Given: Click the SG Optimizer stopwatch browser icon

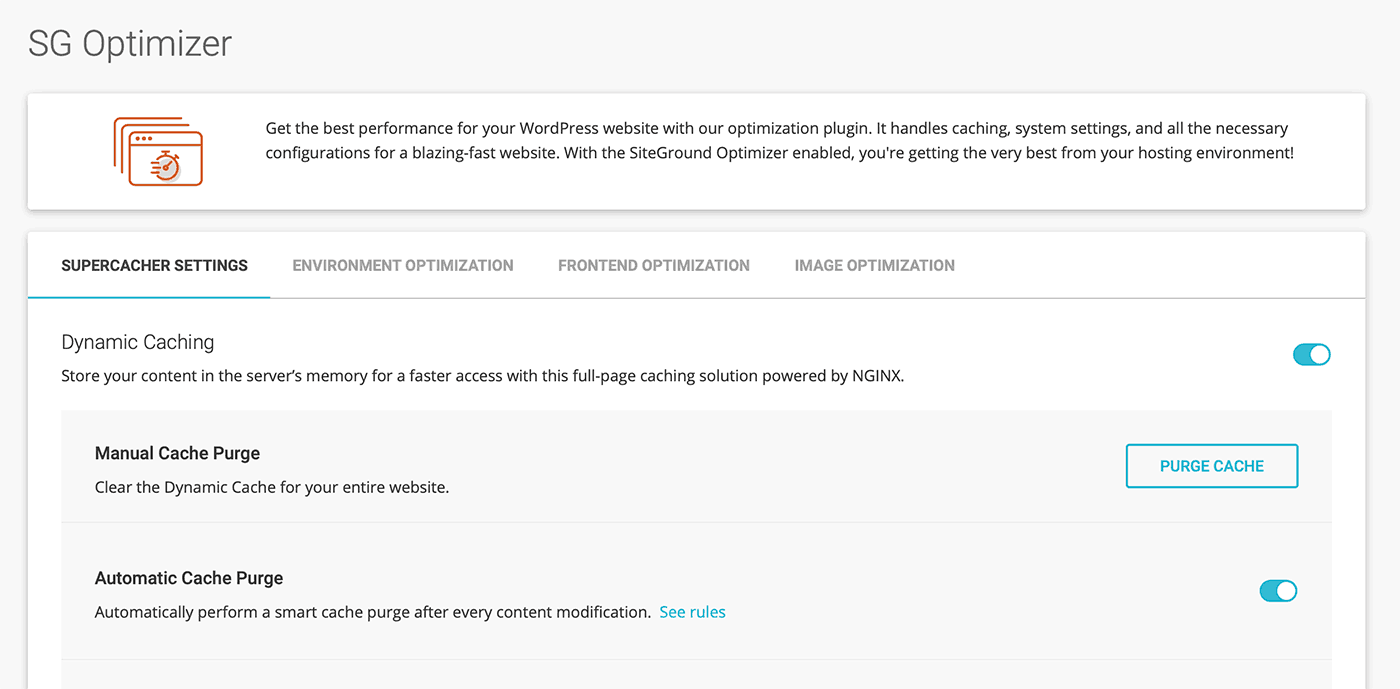Looking at the screenshot, I should click(158, 151).
